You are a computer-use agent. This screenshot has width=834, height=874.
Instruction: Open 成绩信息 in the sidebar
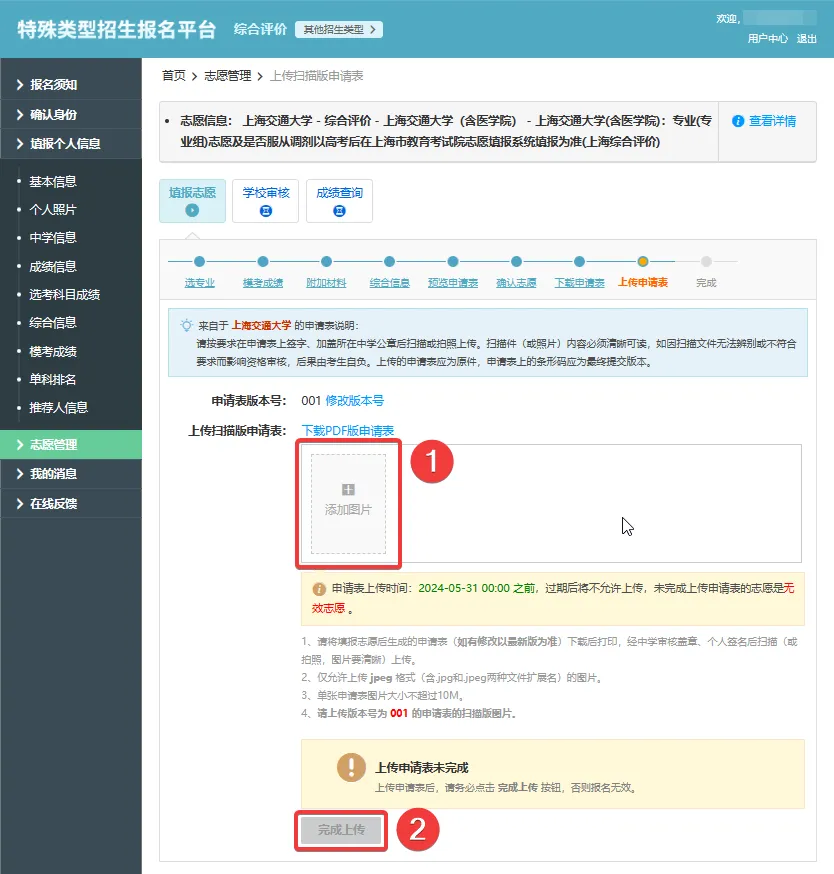point(52,266)
